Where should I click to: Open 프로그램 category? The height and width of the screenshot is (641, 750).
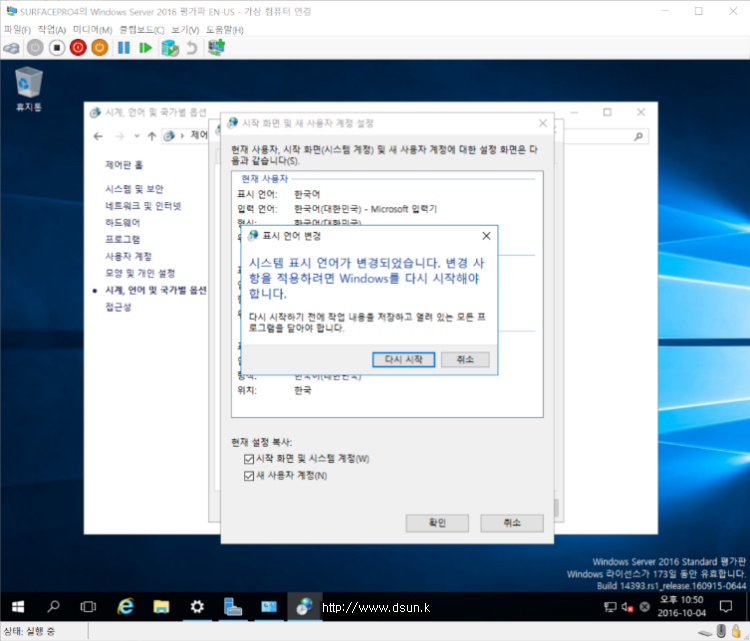122,239
